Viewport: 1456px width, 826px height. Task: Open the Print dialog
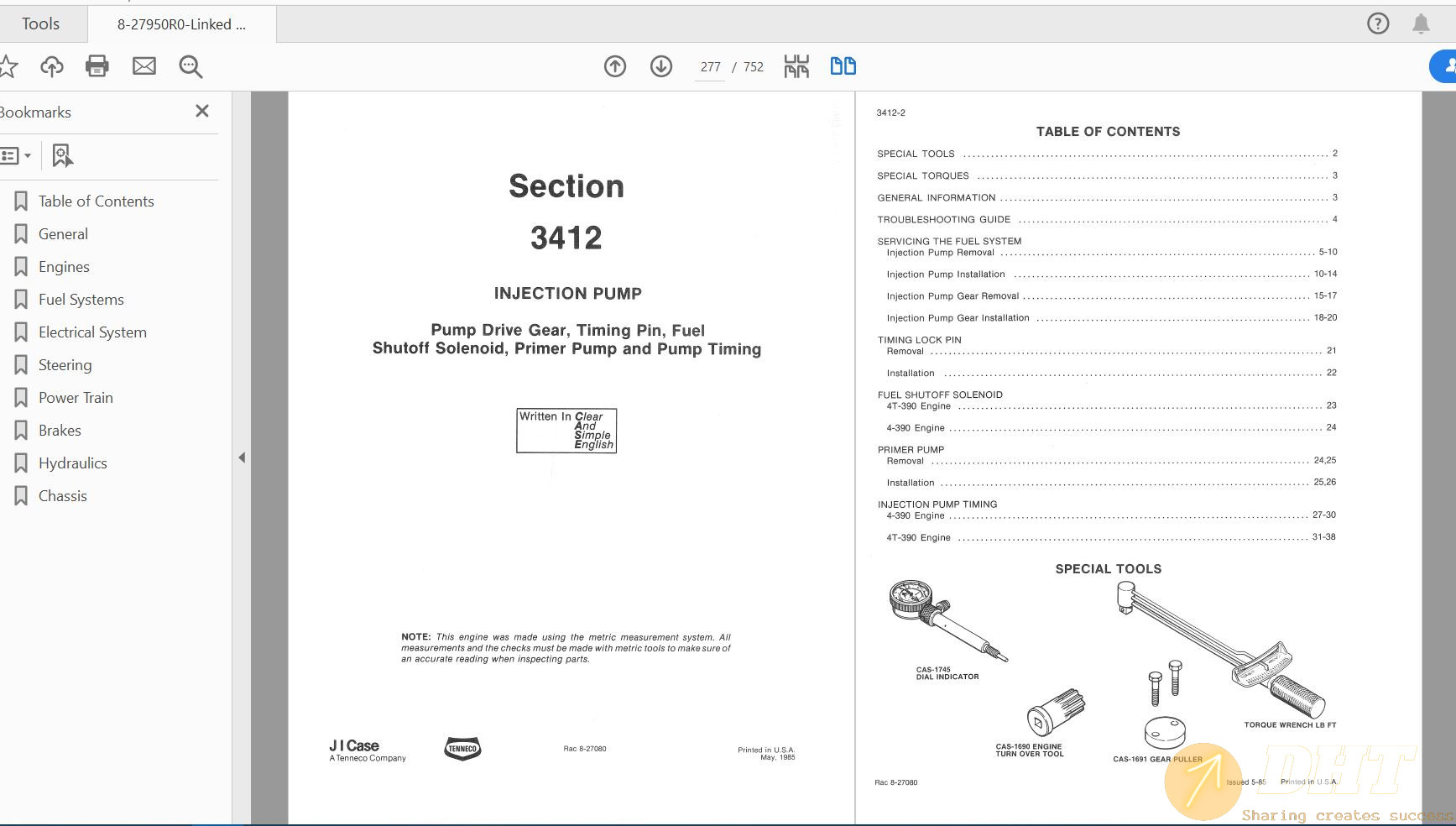tap(97, 66)
